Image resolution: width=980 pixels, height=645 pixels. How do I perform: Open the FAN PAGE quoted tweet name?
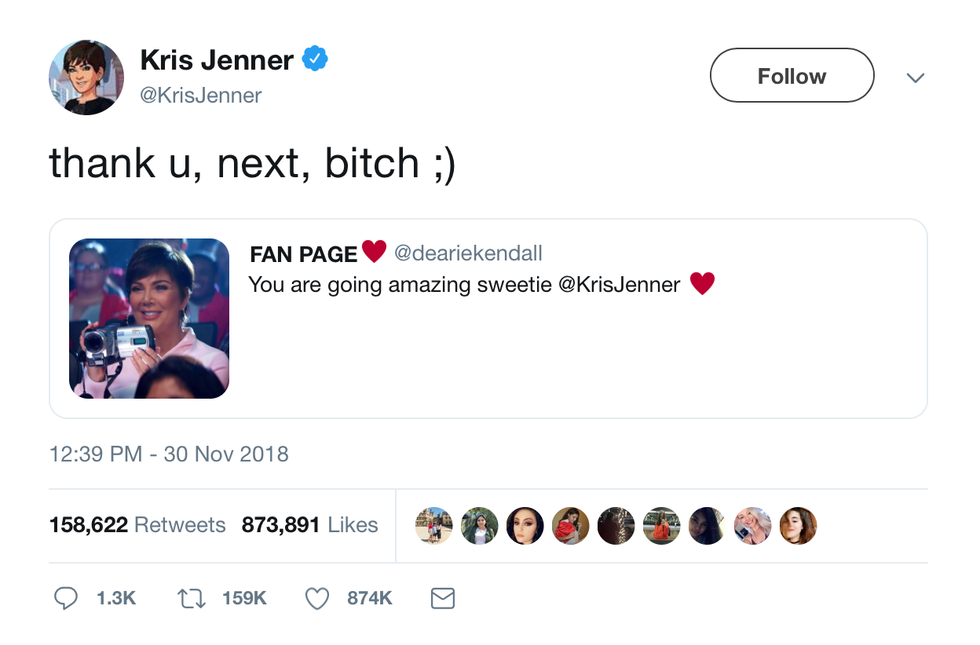303,254
